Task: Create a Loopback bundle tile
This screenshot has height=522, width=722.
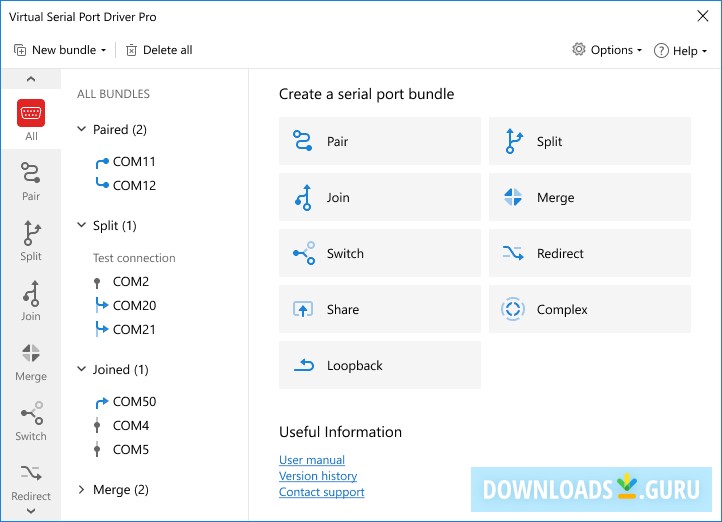Action: (x=380, y=365)
